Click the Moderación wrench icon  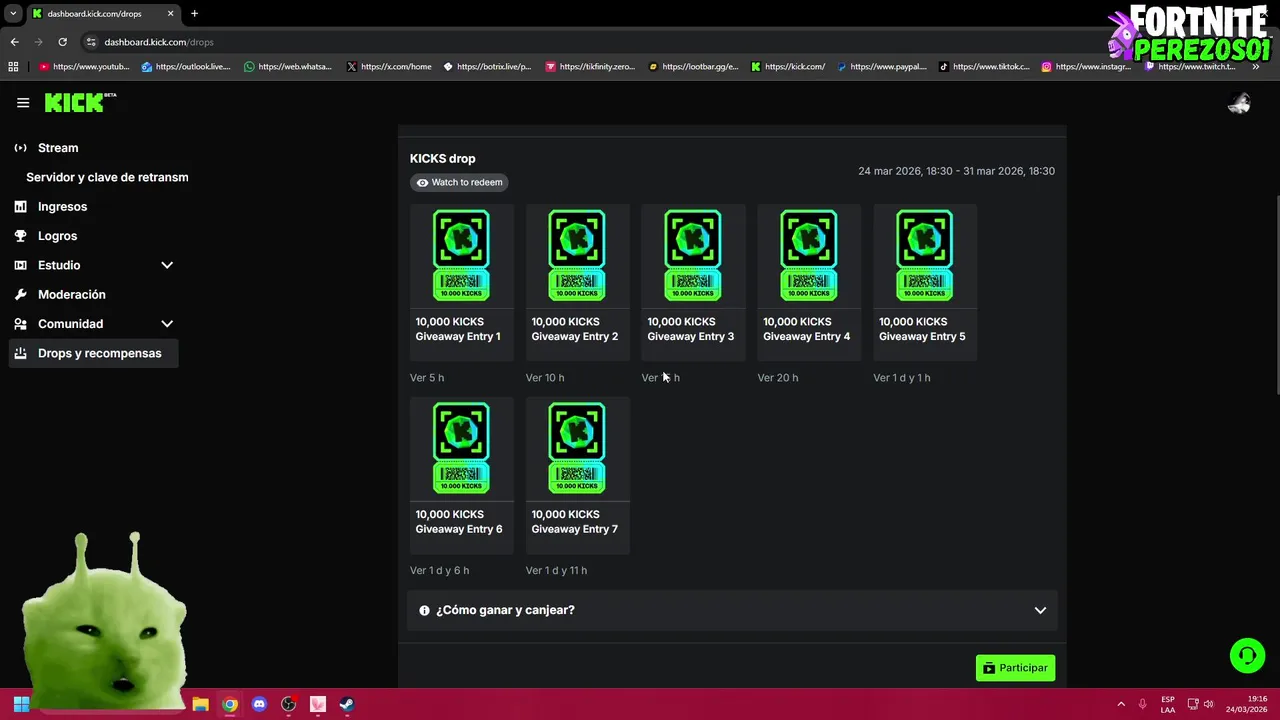click(20, 295)
